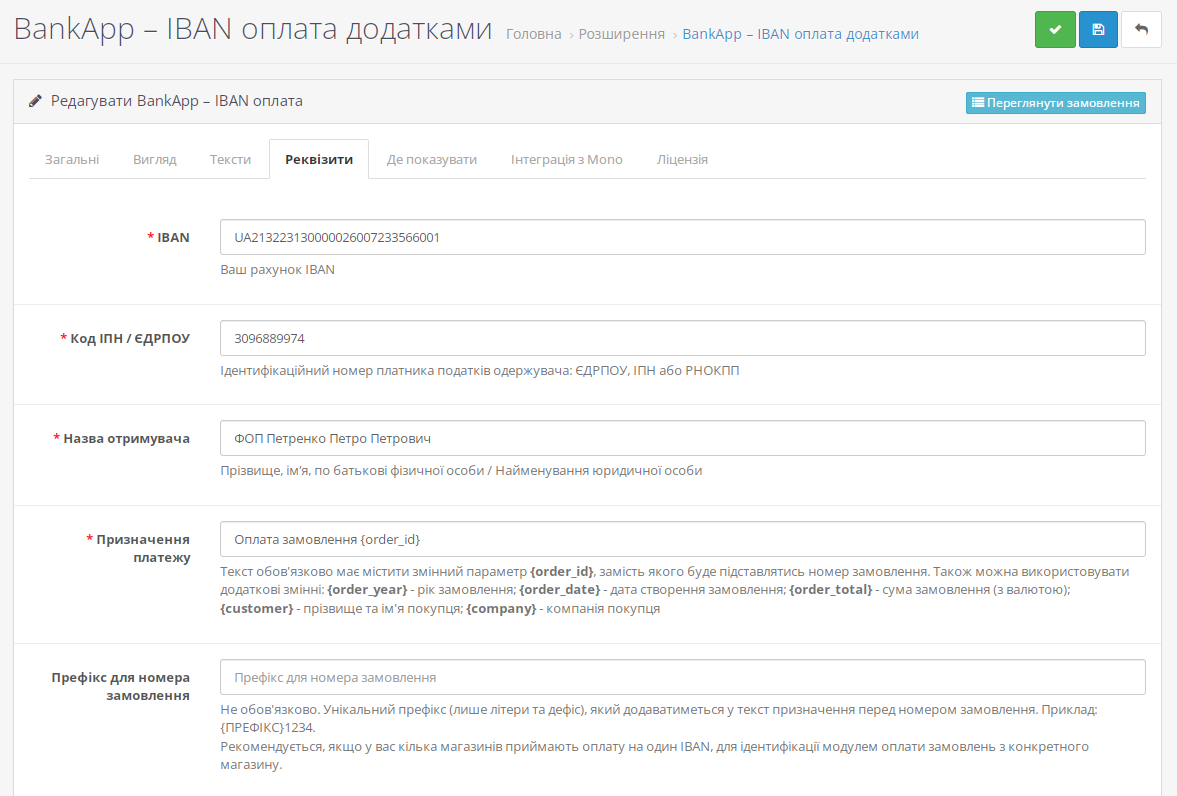Click the active Реквізити tab

tap(319, 159)
